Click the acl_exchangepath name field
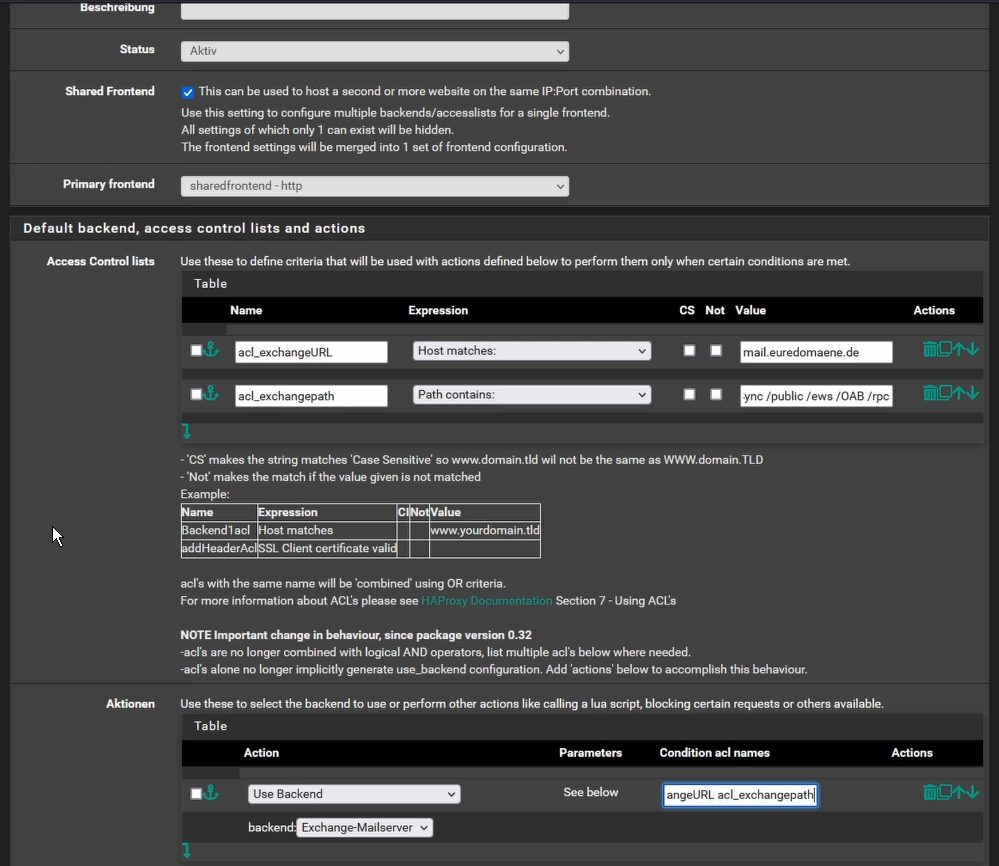Screen dimensions: 999x866 [x=311, y=396]
